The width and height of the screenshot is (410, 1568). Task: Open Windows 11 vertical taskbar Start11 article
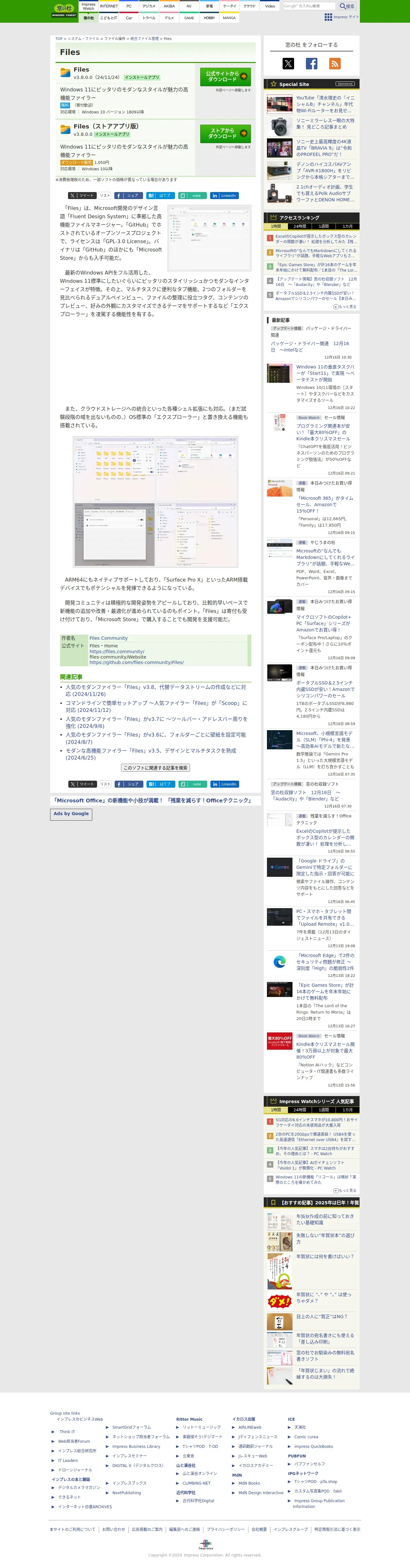pos(325,373)
